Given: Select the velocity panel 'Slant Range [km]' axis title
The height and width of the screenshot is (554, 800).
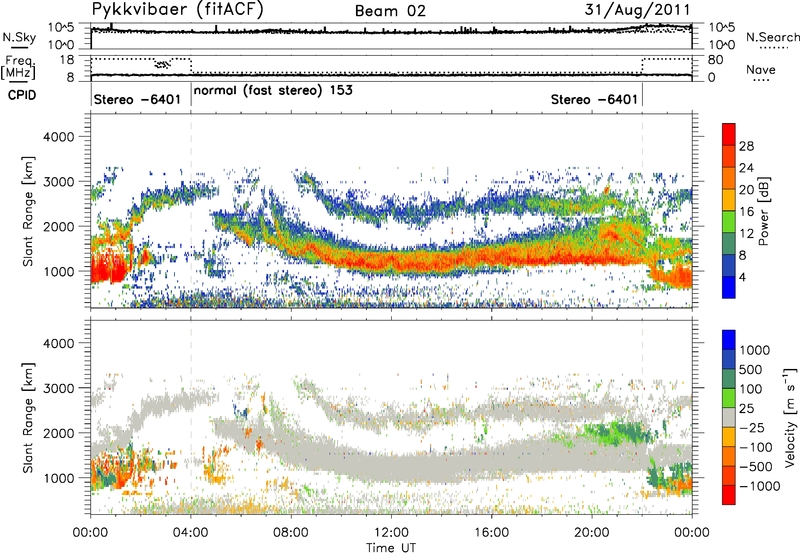Looking at the screenshot, I should point(28,417).
